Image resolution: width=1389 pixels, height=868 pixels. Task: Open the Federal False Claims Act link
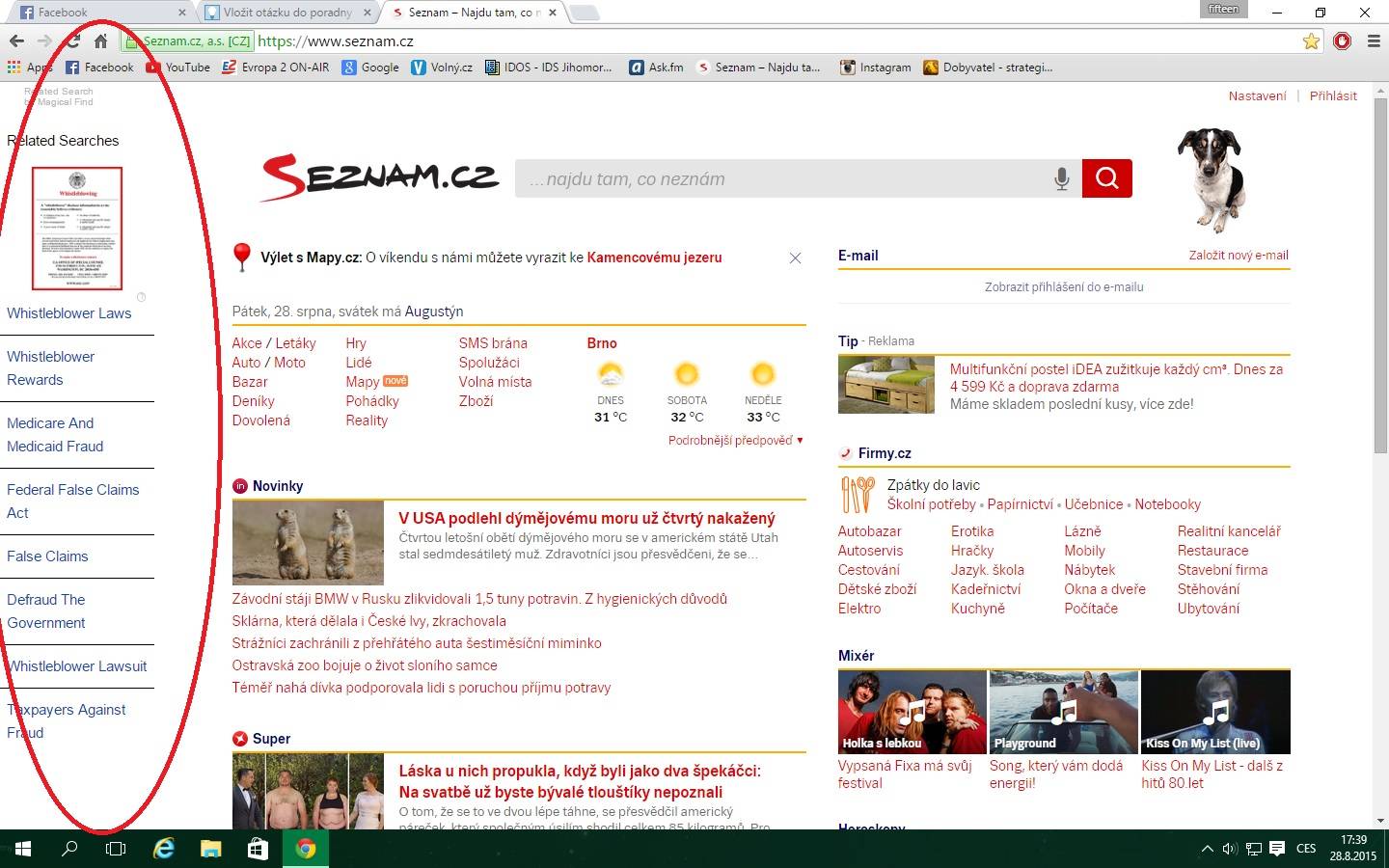pyautogui.click(x=73, y=502)
